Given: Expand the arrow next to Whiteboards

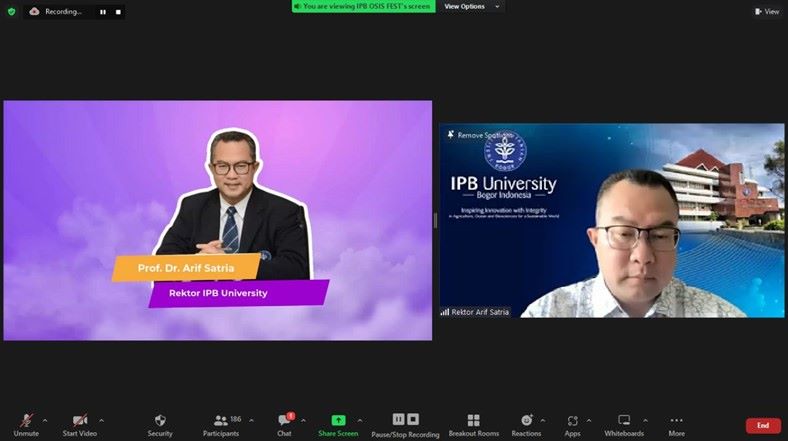Looking at the screenshot, I should tap(645, 420).
